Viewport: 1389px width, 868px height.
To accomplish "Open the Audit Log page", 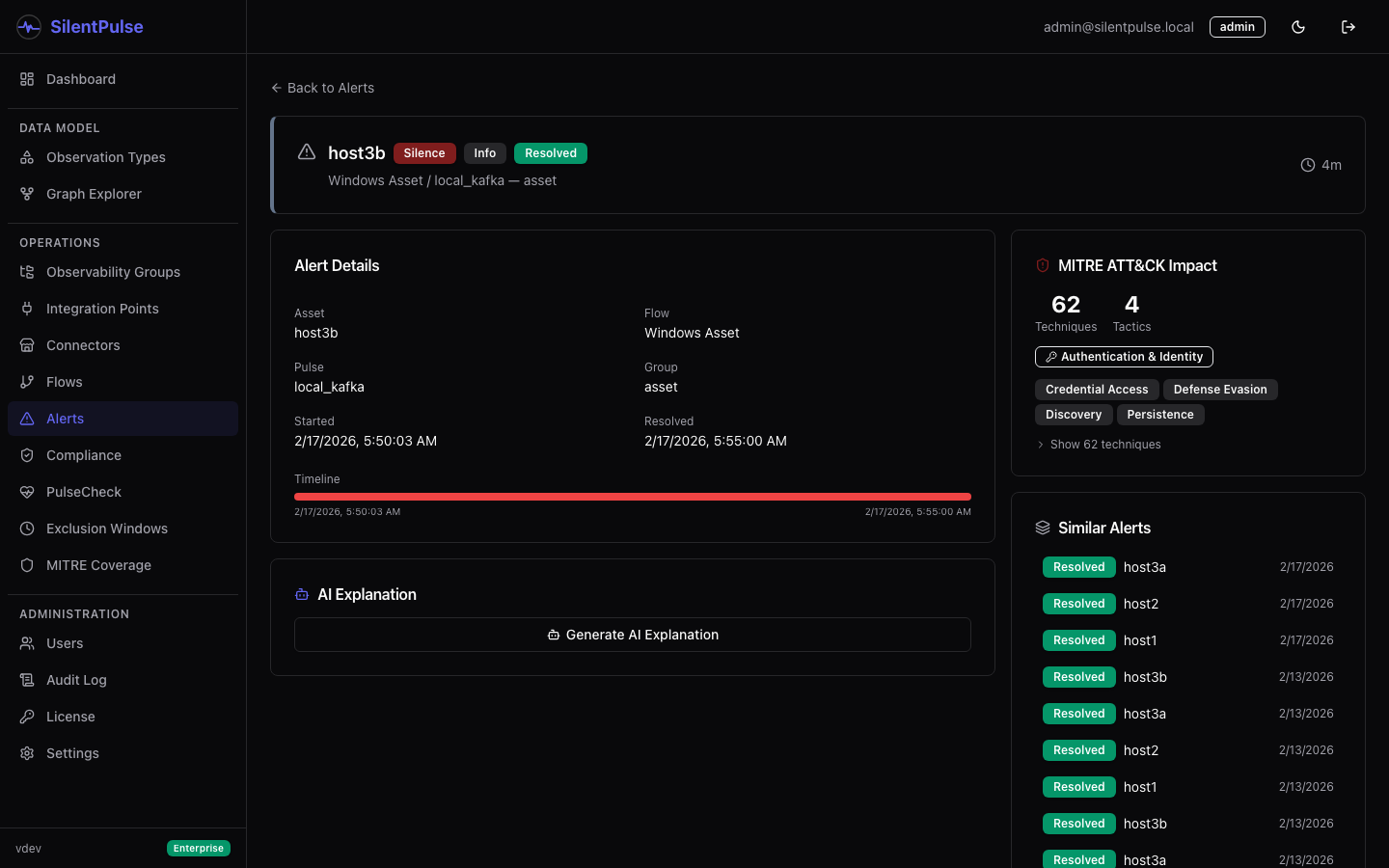I will point(123,680).
